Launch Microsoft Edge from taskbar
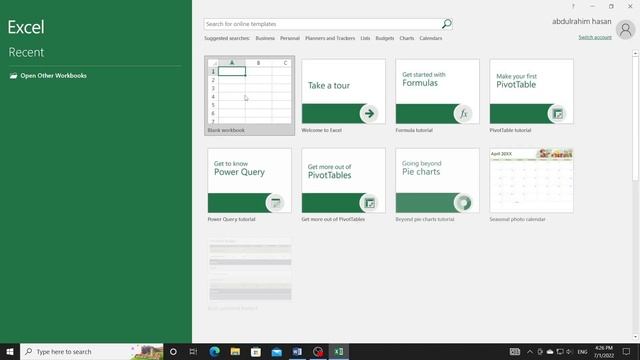The image size is (640, 360). coord(214,351)
